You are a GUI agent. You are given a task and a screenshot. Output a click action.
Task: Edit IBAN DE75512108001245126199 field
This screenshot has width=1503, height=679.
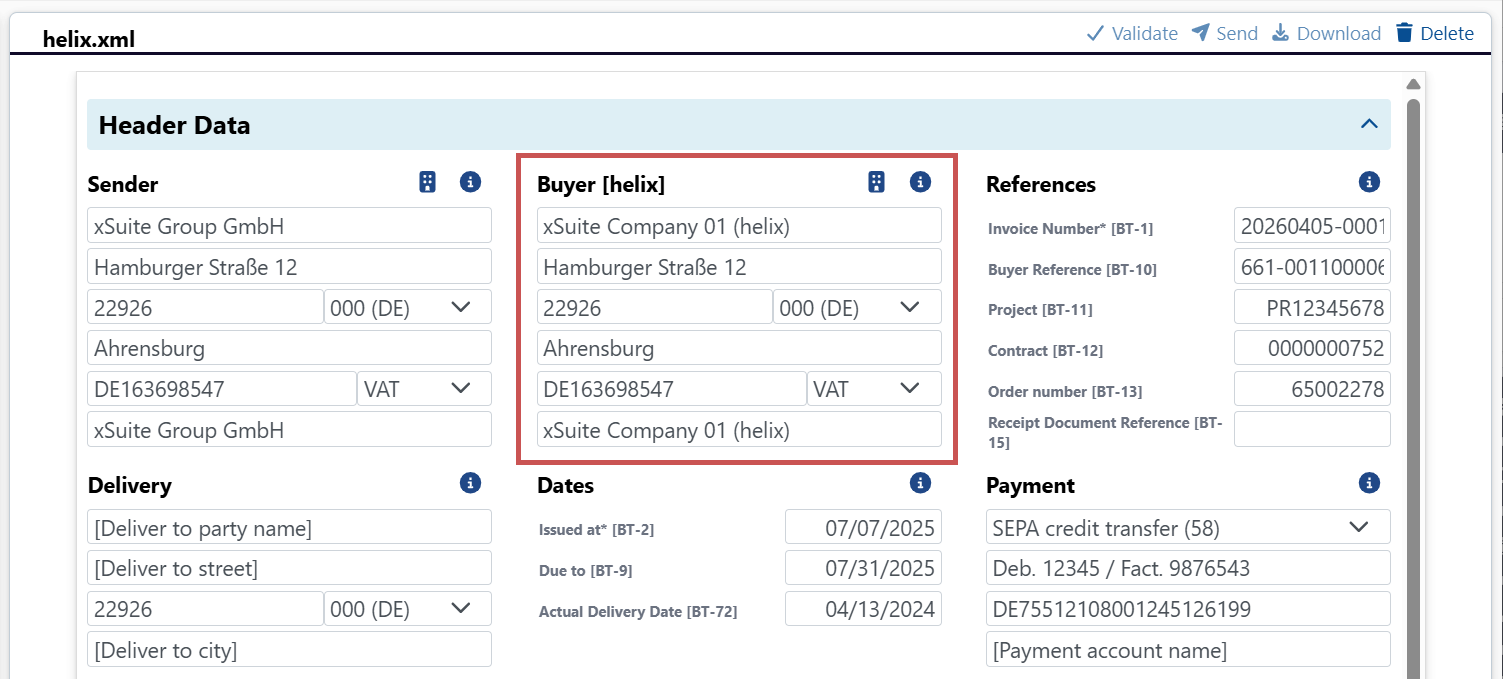click(1188, 608)
